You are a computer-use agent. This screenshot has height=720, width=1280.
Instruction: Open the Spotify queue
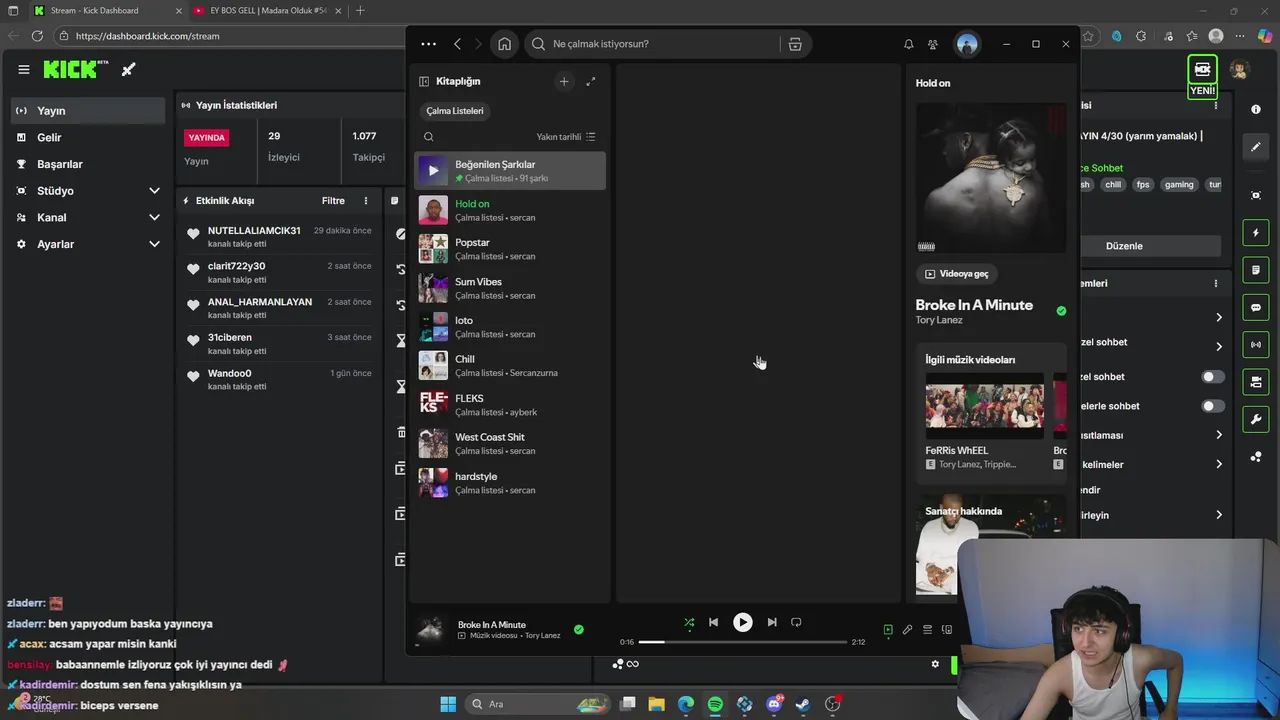click(927, 630)
